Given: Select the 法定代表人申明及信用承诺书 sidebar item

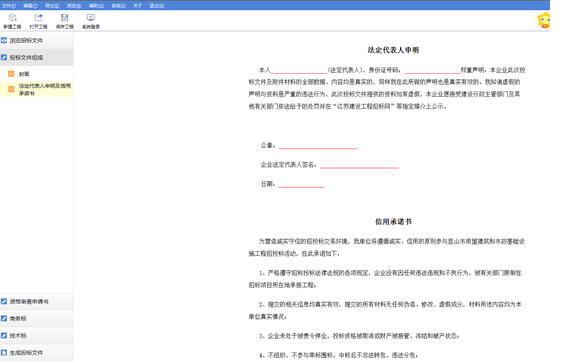Looking at the screenshot, I should pos(37,89).
